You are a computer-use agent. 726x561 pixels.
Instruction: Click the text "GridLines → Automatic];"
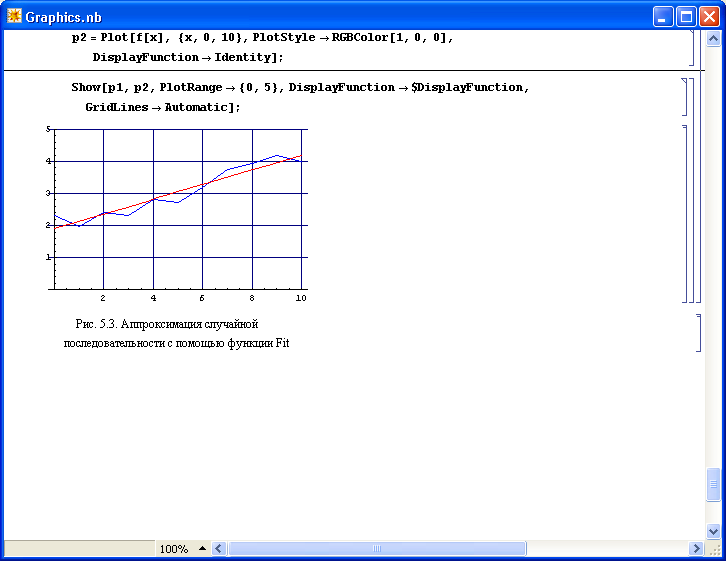(163, 107)
